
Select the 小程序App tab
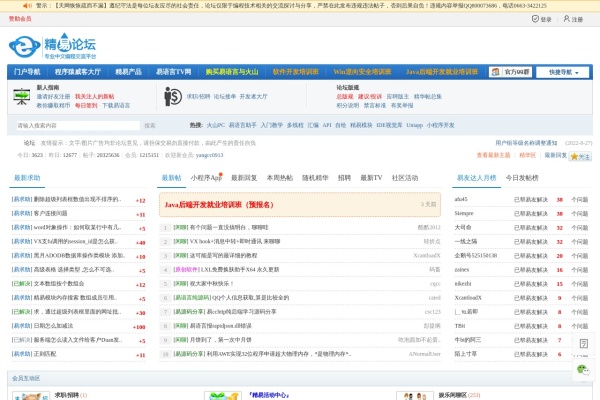pyautogui.click(x=206, y=177)
